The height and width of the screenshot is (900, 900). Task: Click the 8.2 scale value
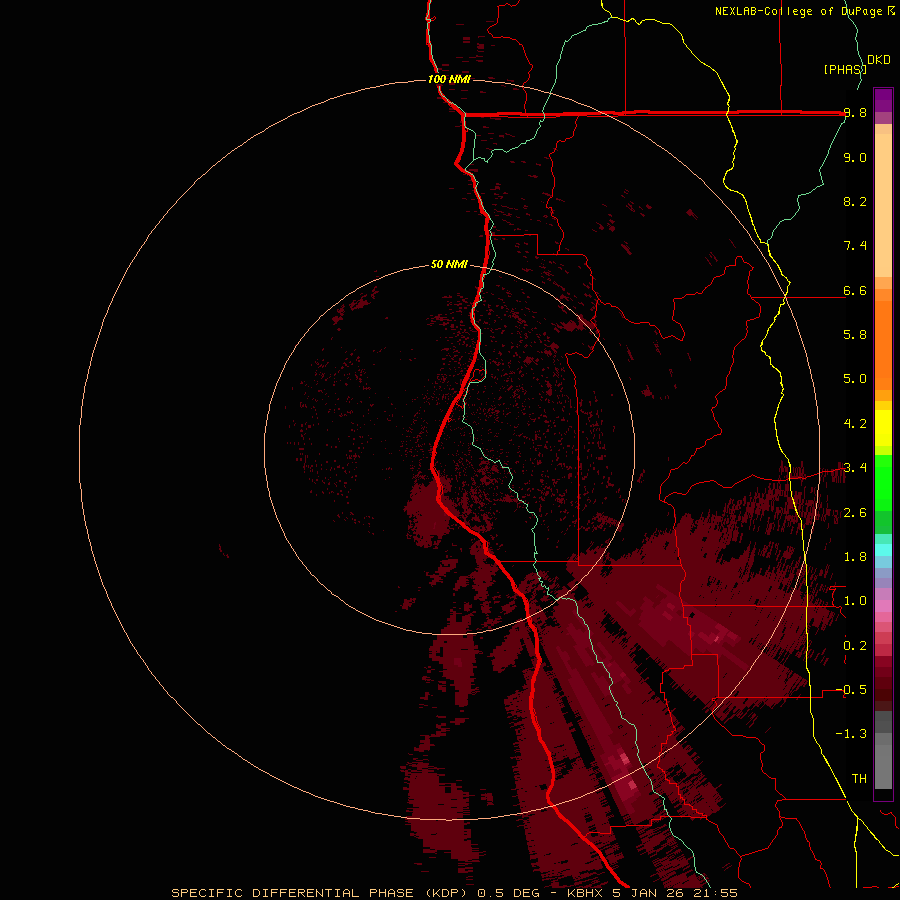pos(855,201)
